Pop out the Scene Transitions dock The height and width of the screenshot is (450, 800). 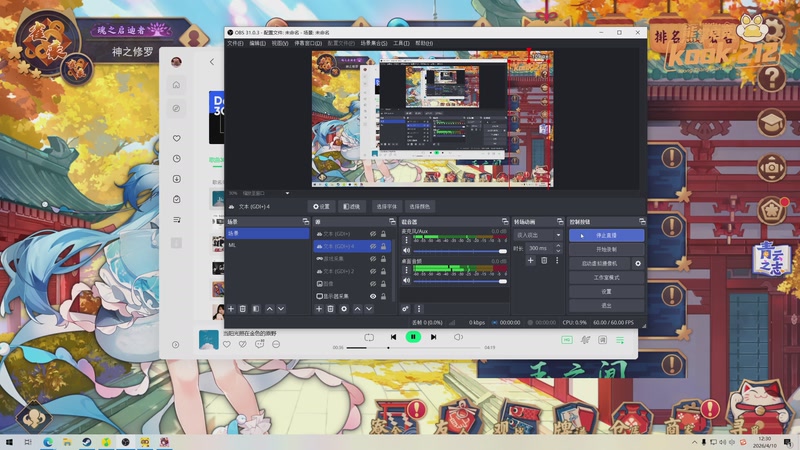(560, 221)
